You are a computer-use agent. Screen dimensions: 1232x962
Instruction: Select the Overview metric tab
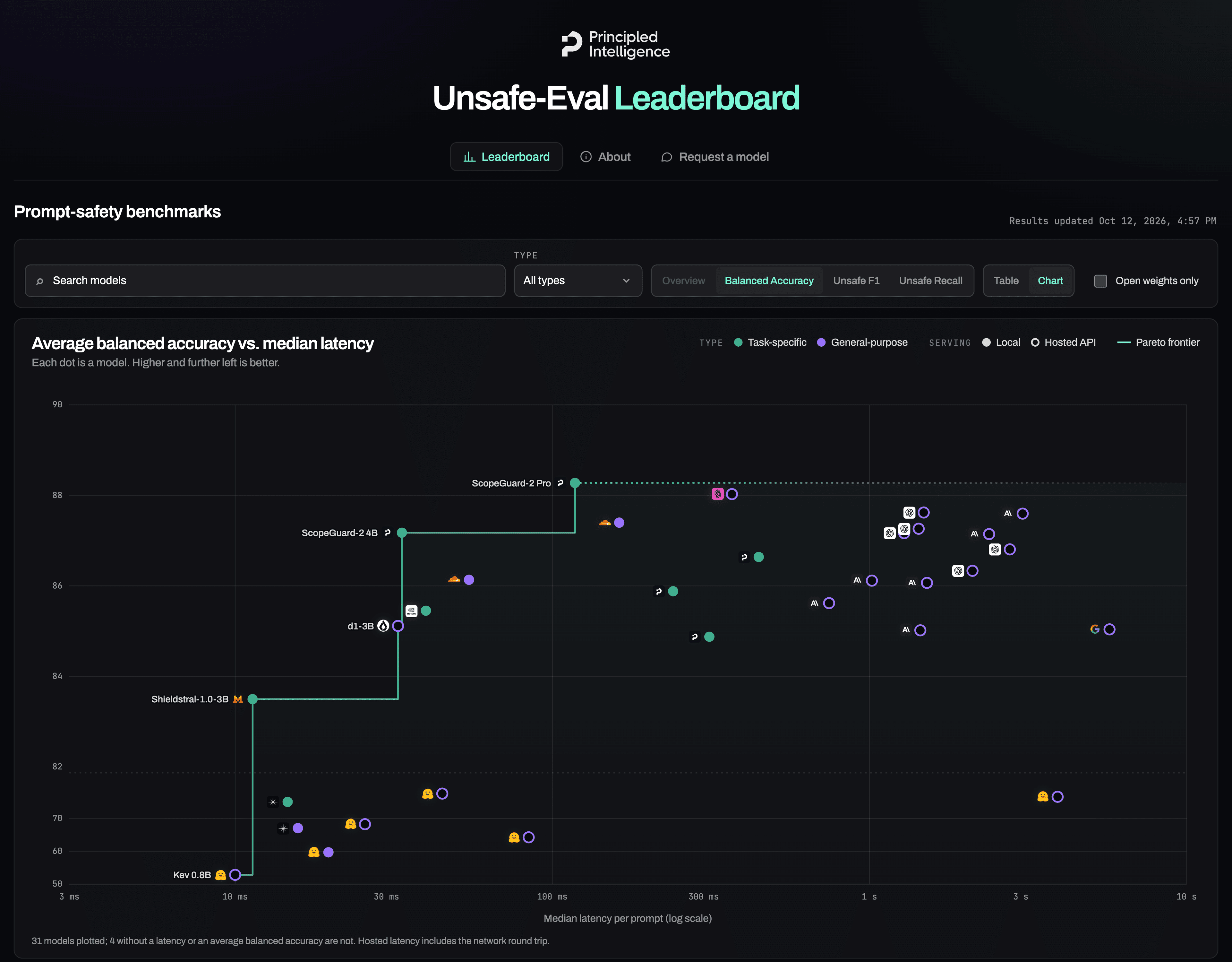point(683,281)
